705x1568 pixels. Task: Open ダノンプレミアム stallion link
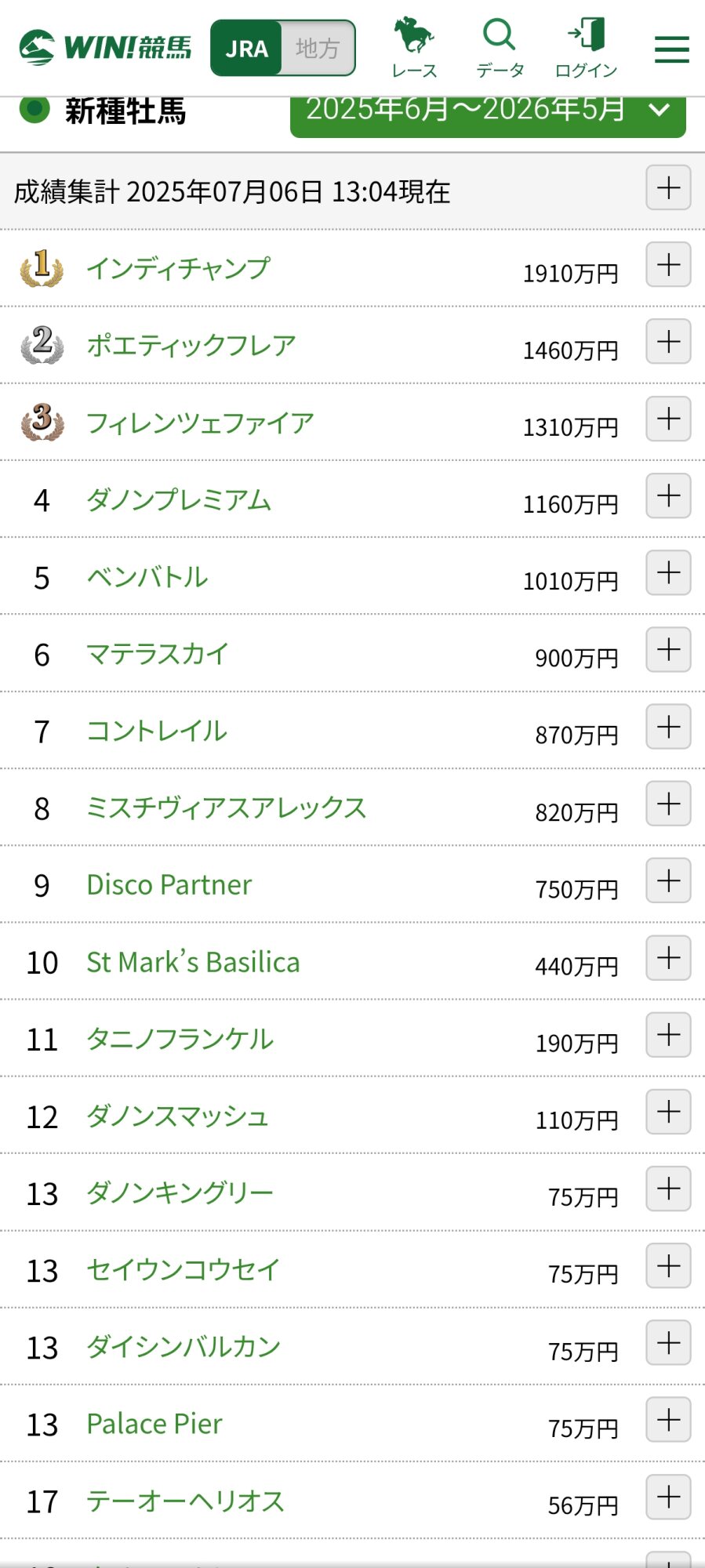pyautogui.click(x=179, y=499)
